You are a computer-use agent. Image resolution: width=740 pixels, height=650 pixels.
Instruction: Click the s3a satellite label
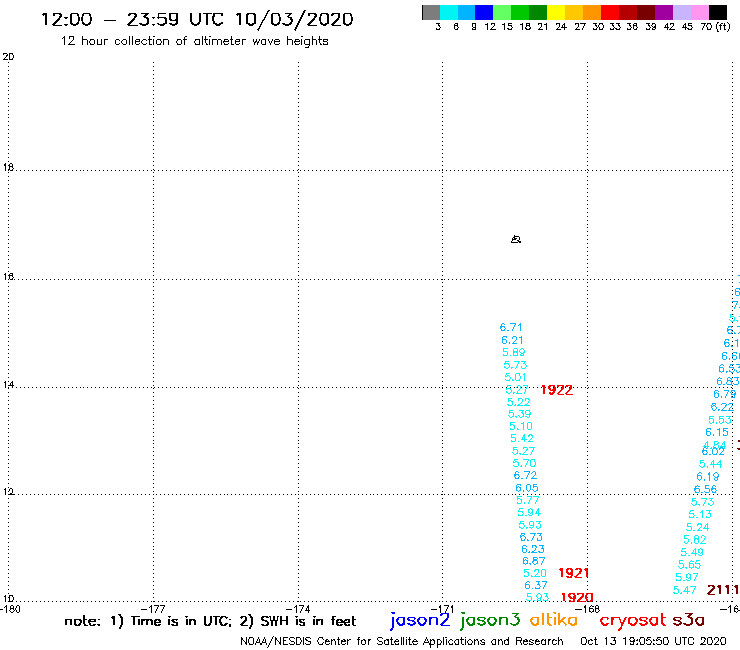(x=688, y=620)
